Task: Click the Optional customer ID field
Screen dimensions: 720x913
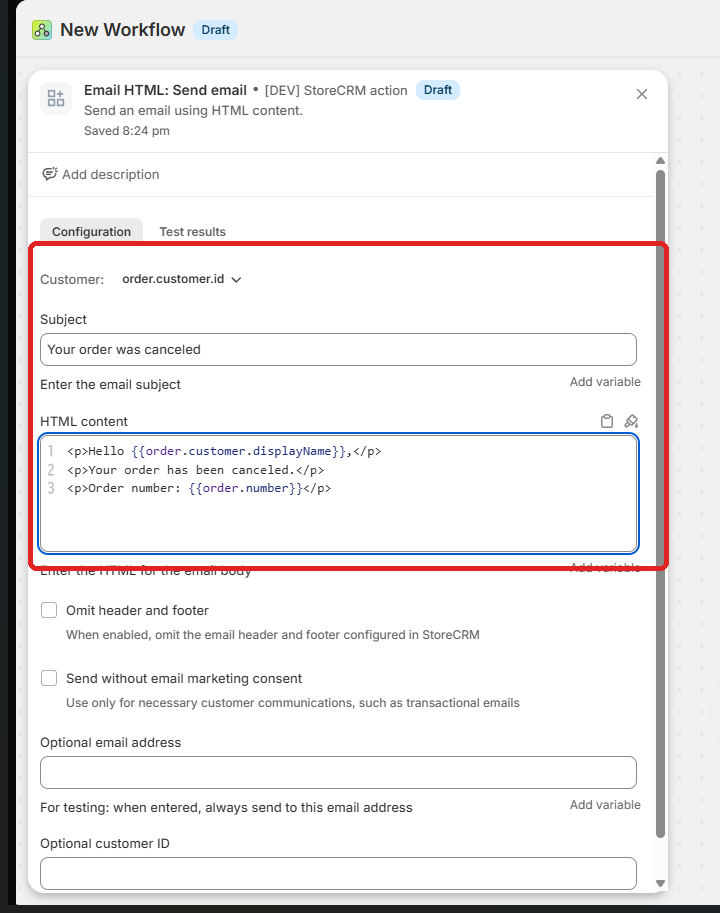Action: 338,873
